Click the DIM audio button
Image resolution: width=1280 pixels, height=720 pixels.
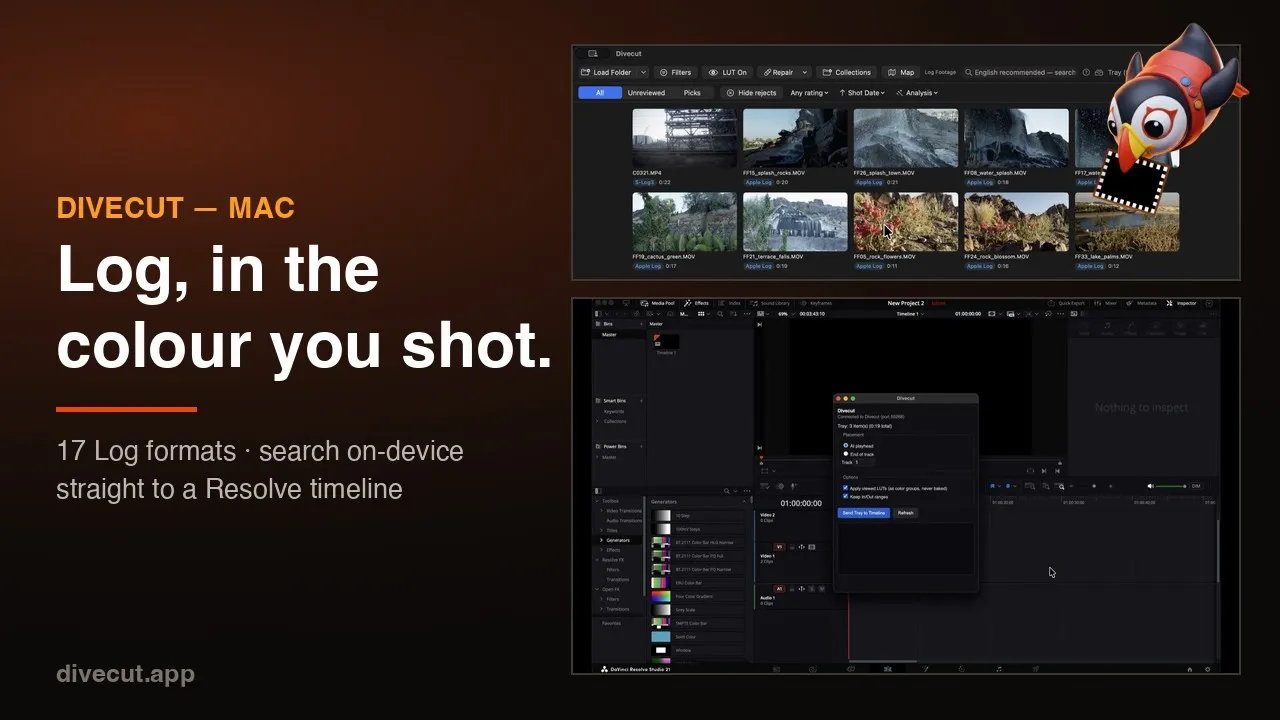coord(1196,486)
